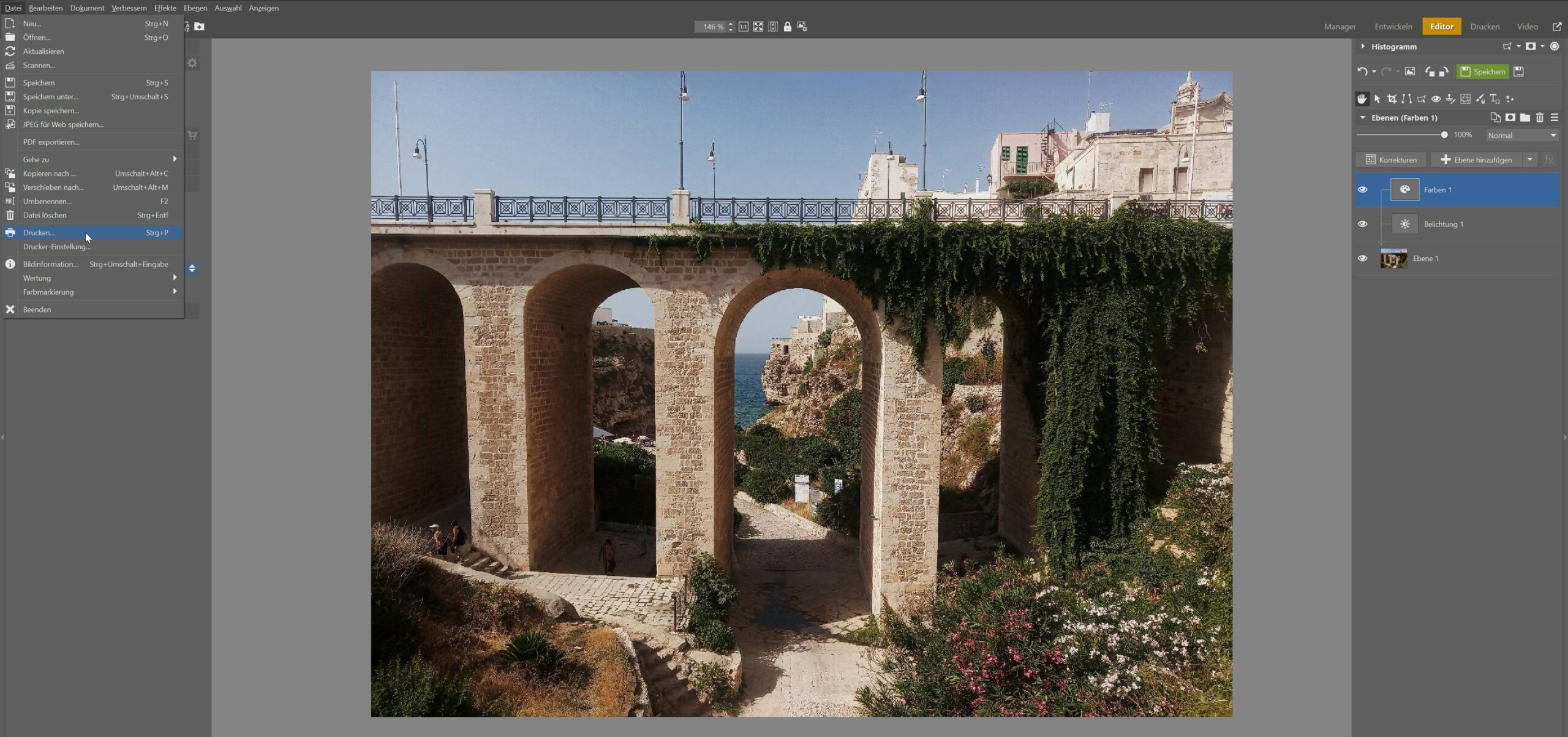1568x737 pixels.
Task: Select the Text tool
Action: pos(1494,99)
